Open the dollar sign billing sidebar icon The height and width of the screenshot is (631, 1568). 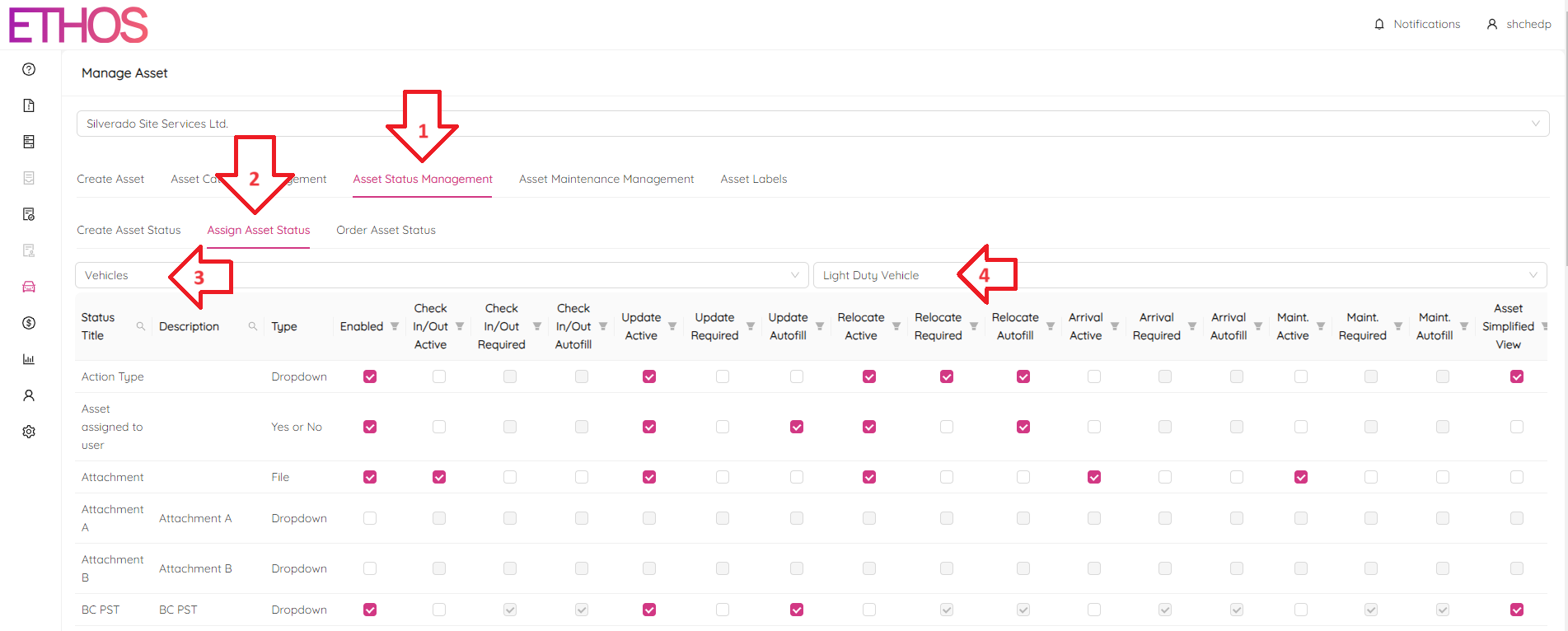pyautogui.click(x=29, y=323)
